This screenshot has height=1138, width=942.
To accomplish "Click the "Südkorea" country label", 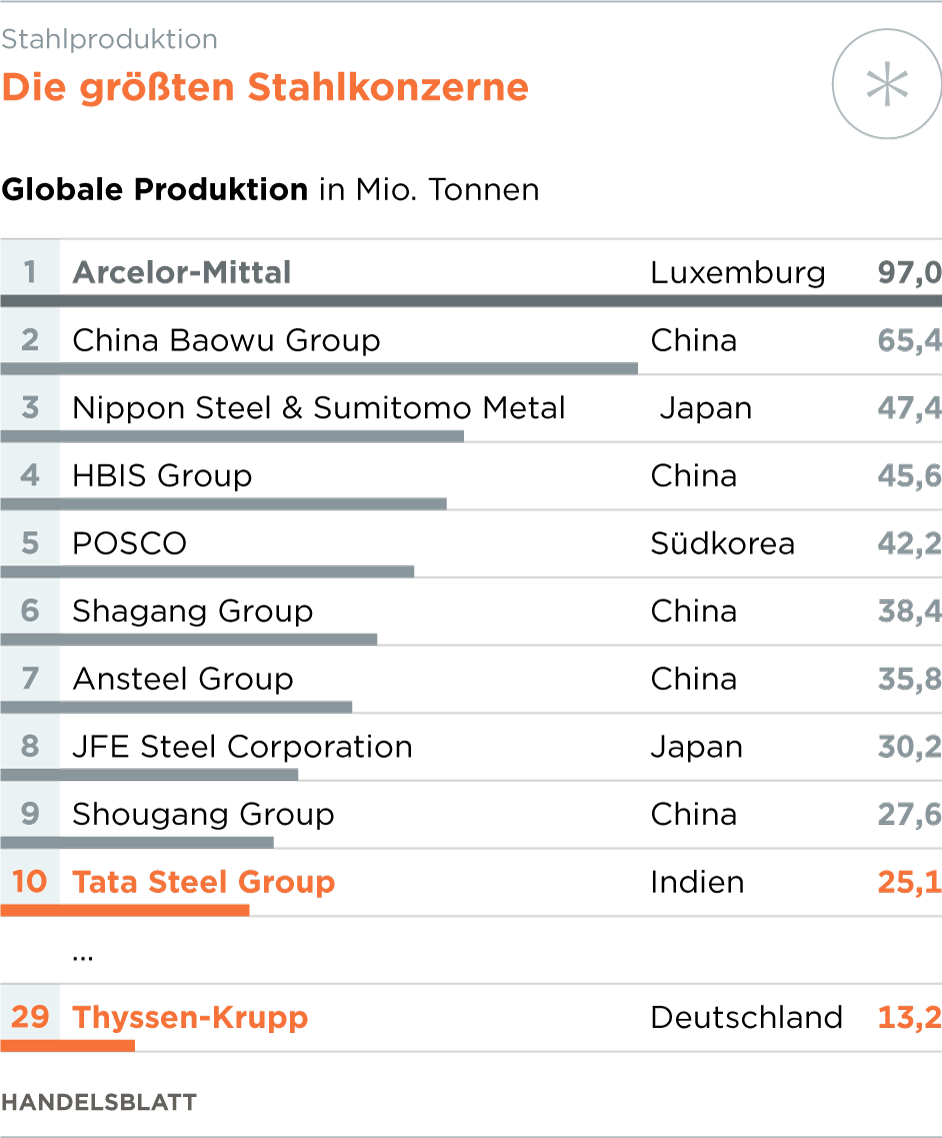I will click(x=722, y=543).
